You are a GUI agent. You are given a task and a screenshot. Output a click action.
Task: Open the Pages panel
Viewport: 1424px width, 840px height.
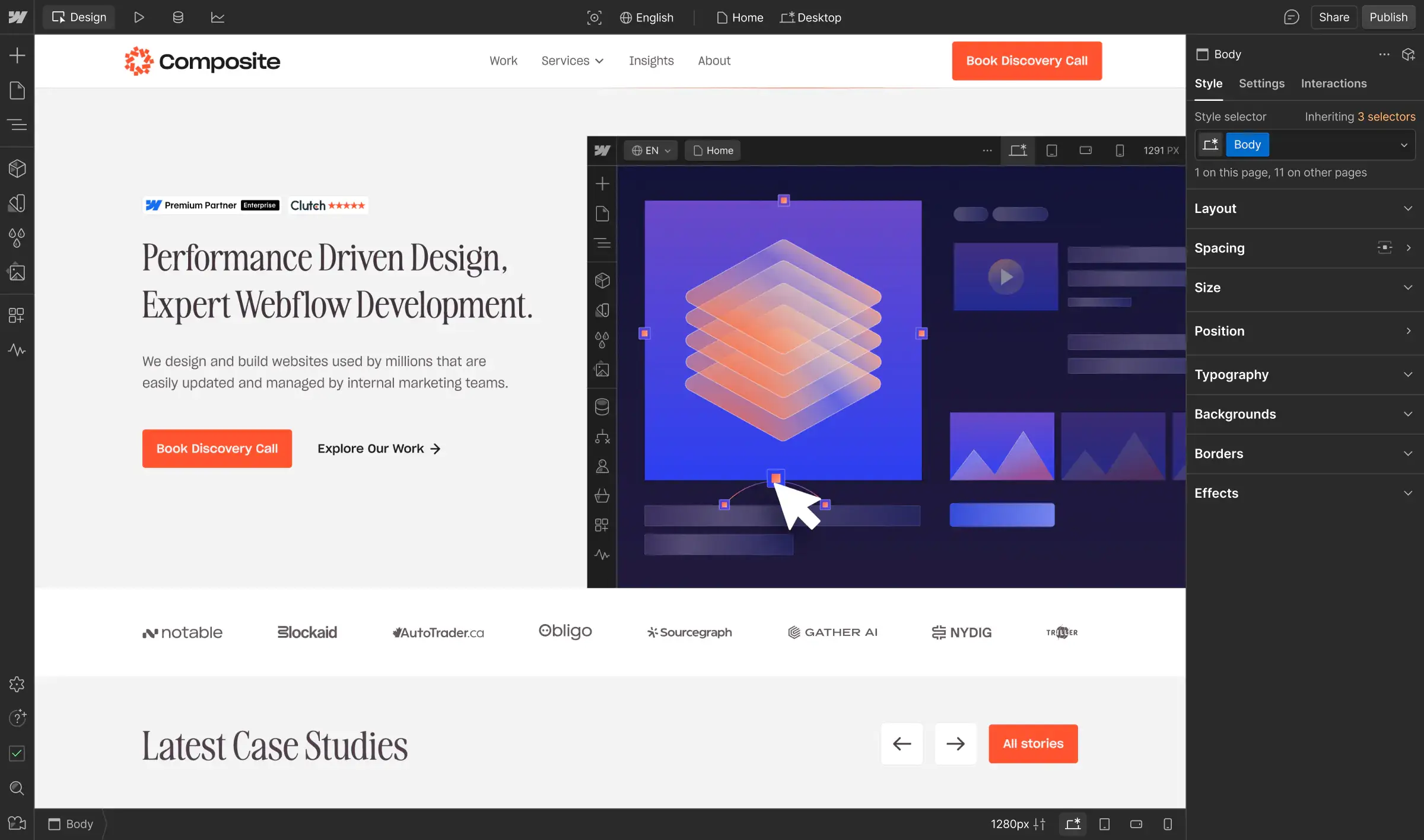pos(17,91)
